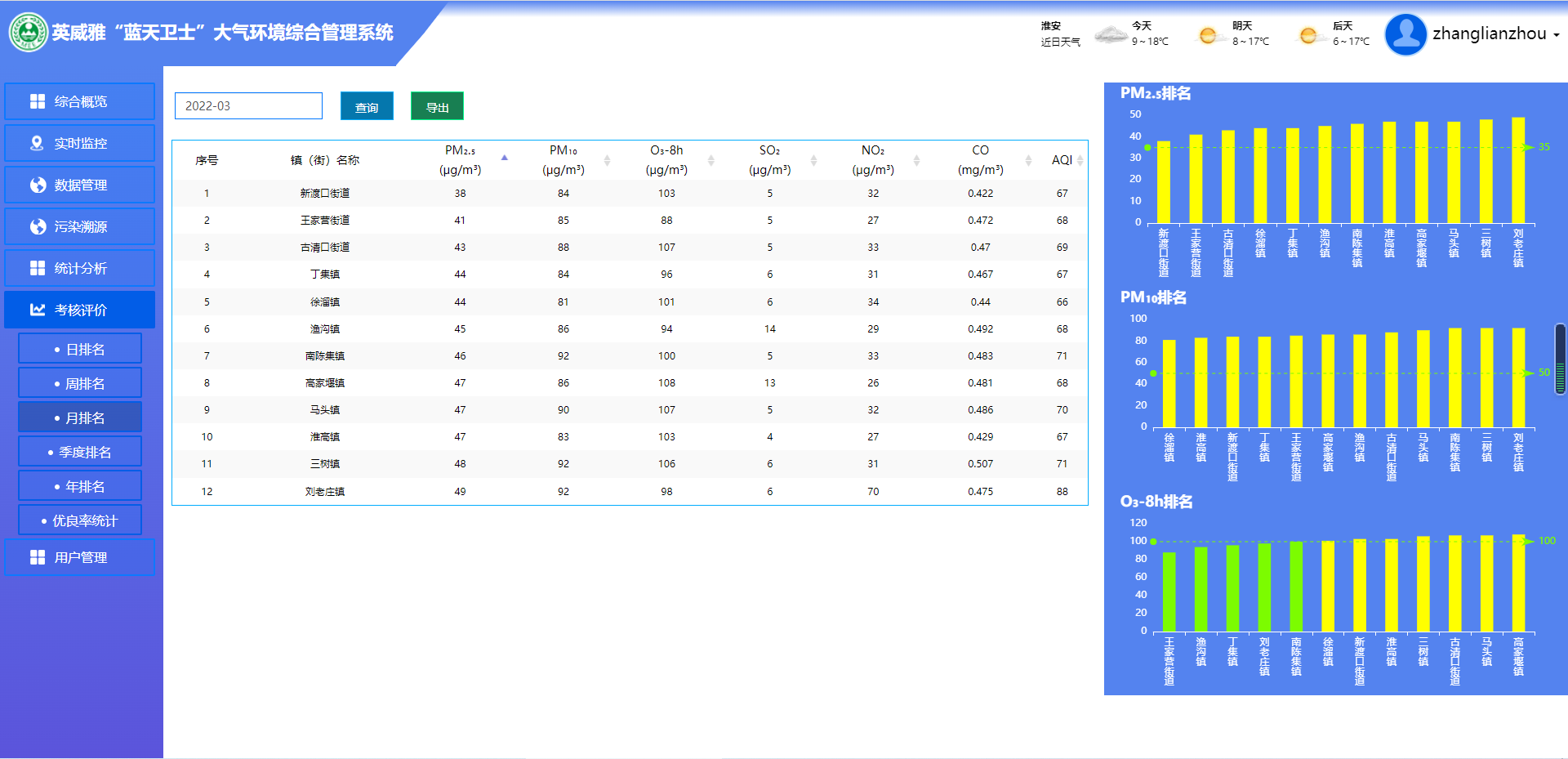Click the grid icon beside 用户管理
The image size is (1568, 759).
[x=38, y=557]
